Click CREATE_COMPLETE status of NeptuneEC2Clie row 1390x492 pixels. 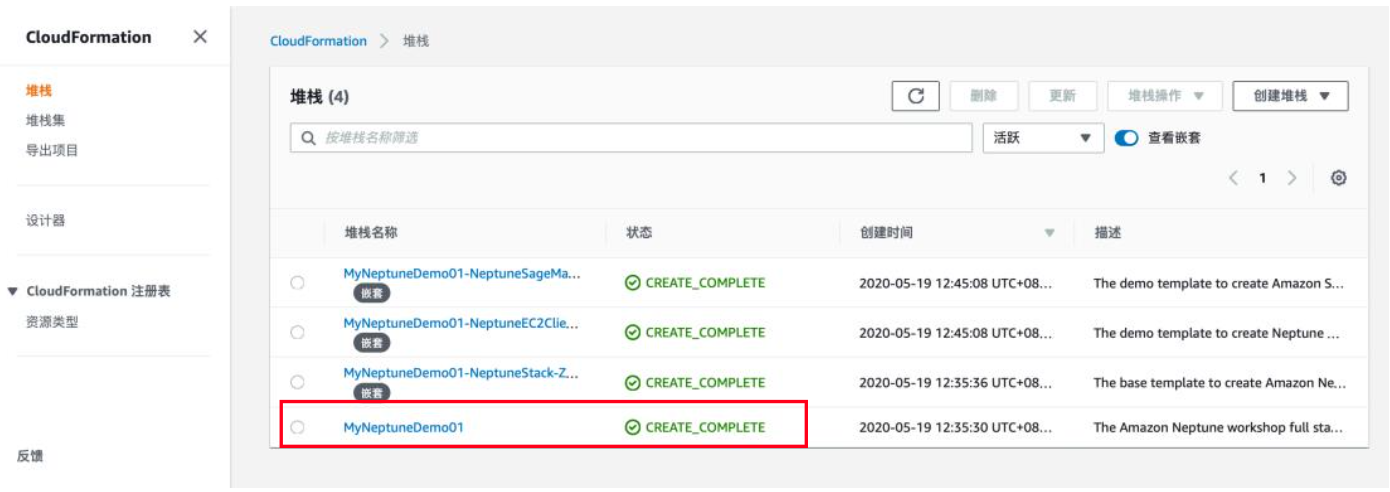(x=695, y=333)
